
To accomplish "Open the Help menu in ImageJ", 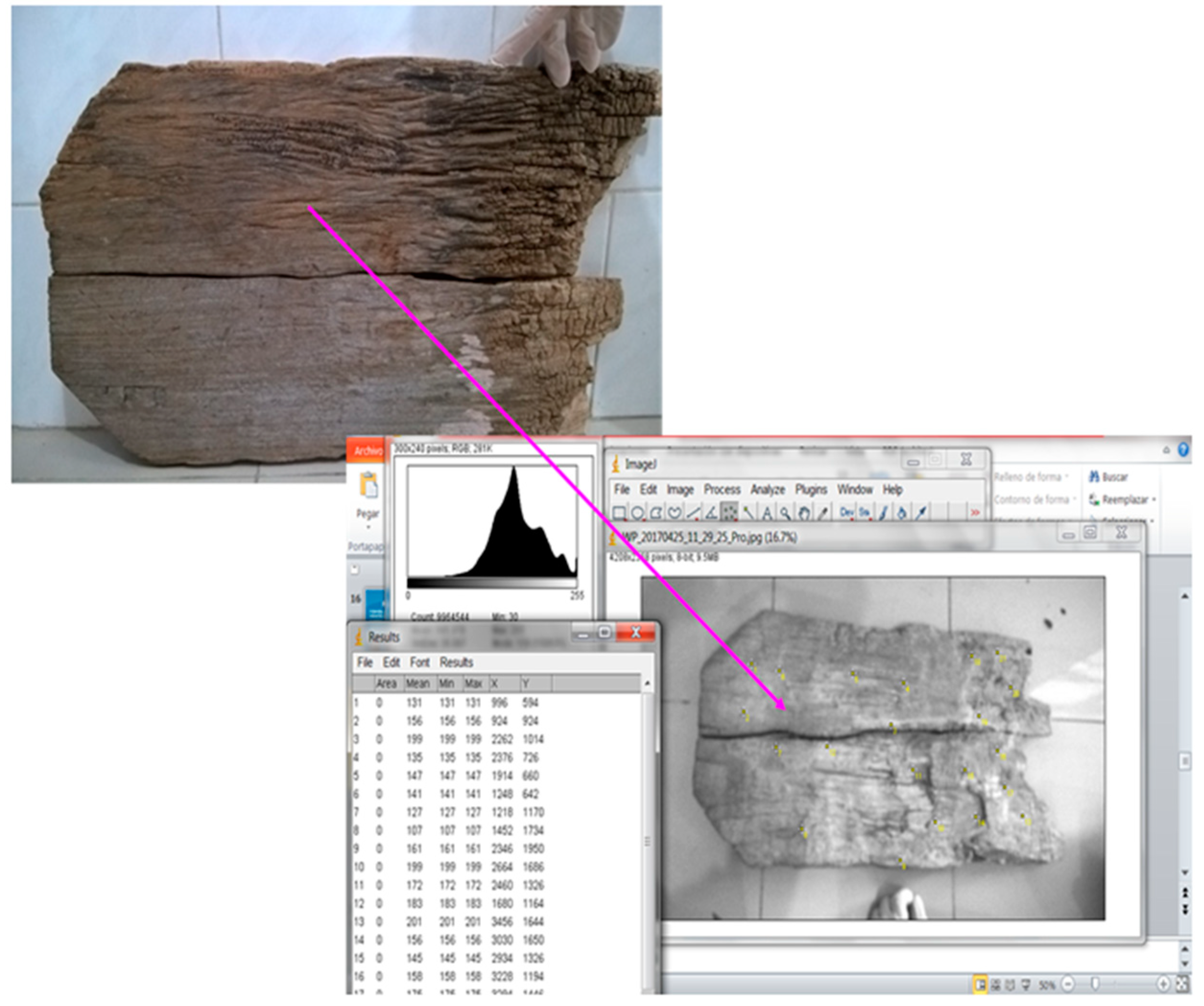I will 892,490.
